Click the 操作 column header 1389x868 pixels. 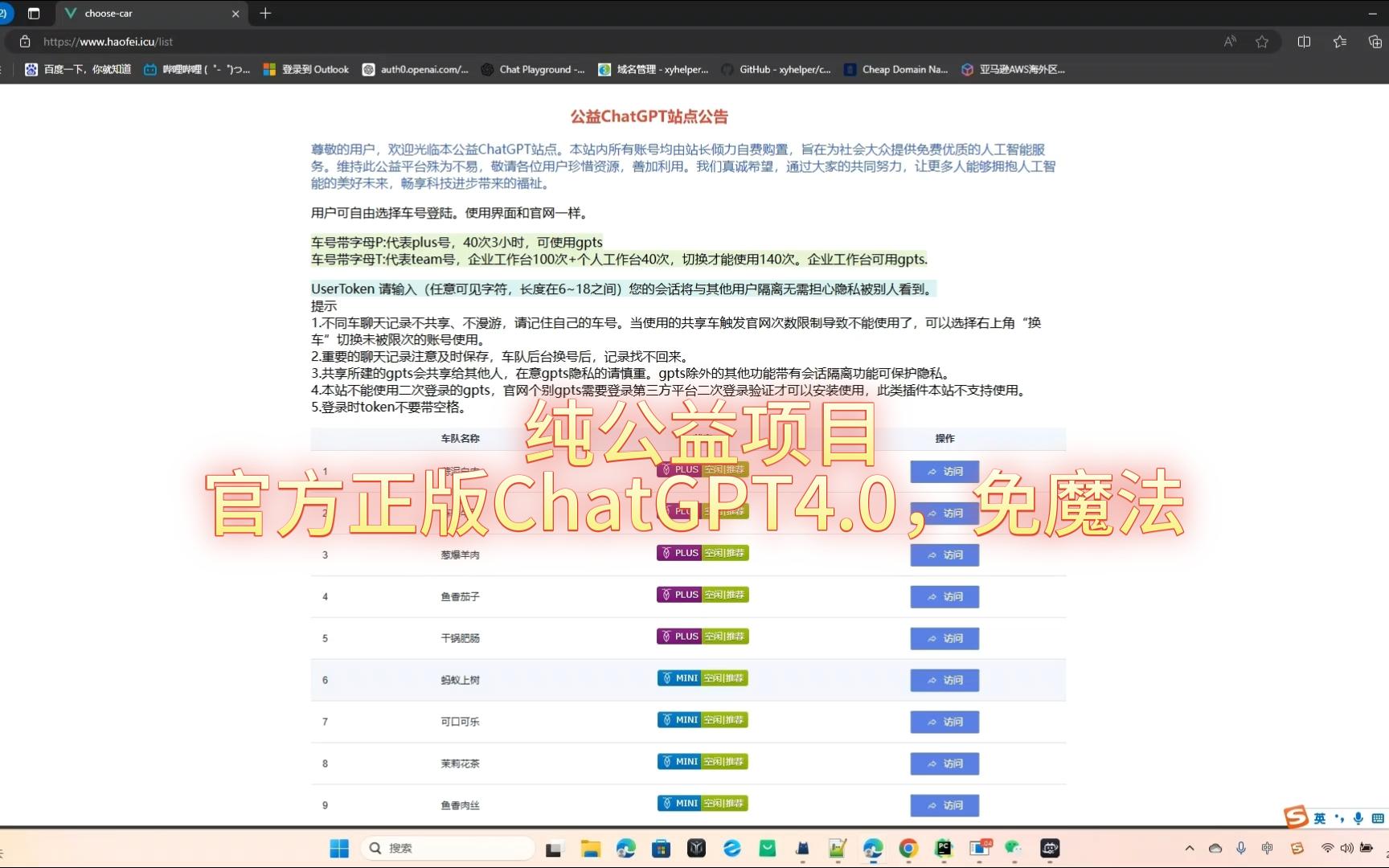pyautogui.click(x=944, y=439)
